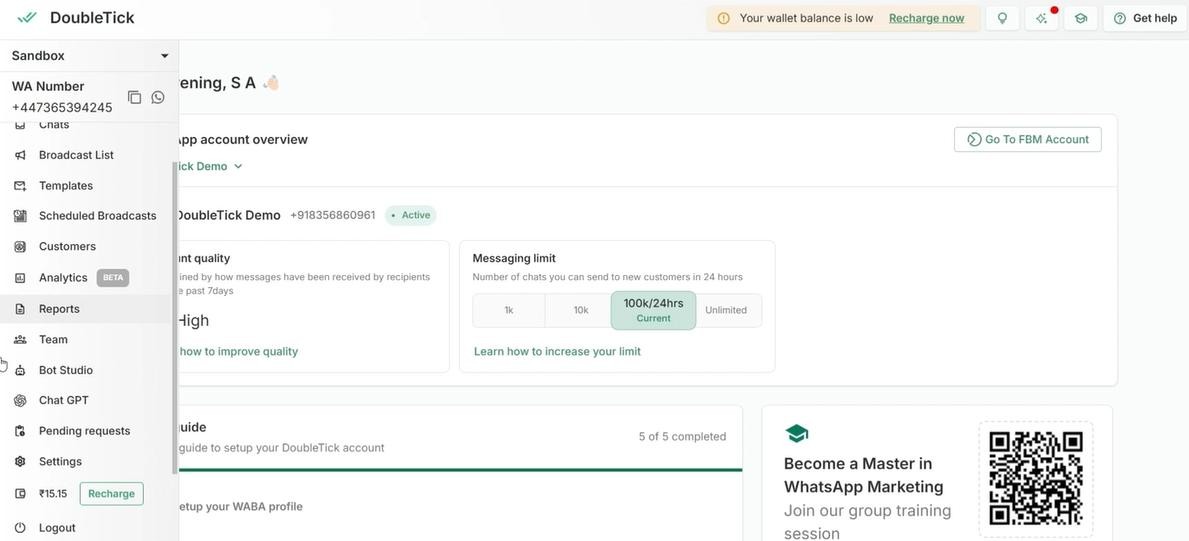Image resolution: width=1189 pixels, height=541 pixels.
Task: Expand the Setup your WABA profile section
Action: tap(240, 506)
